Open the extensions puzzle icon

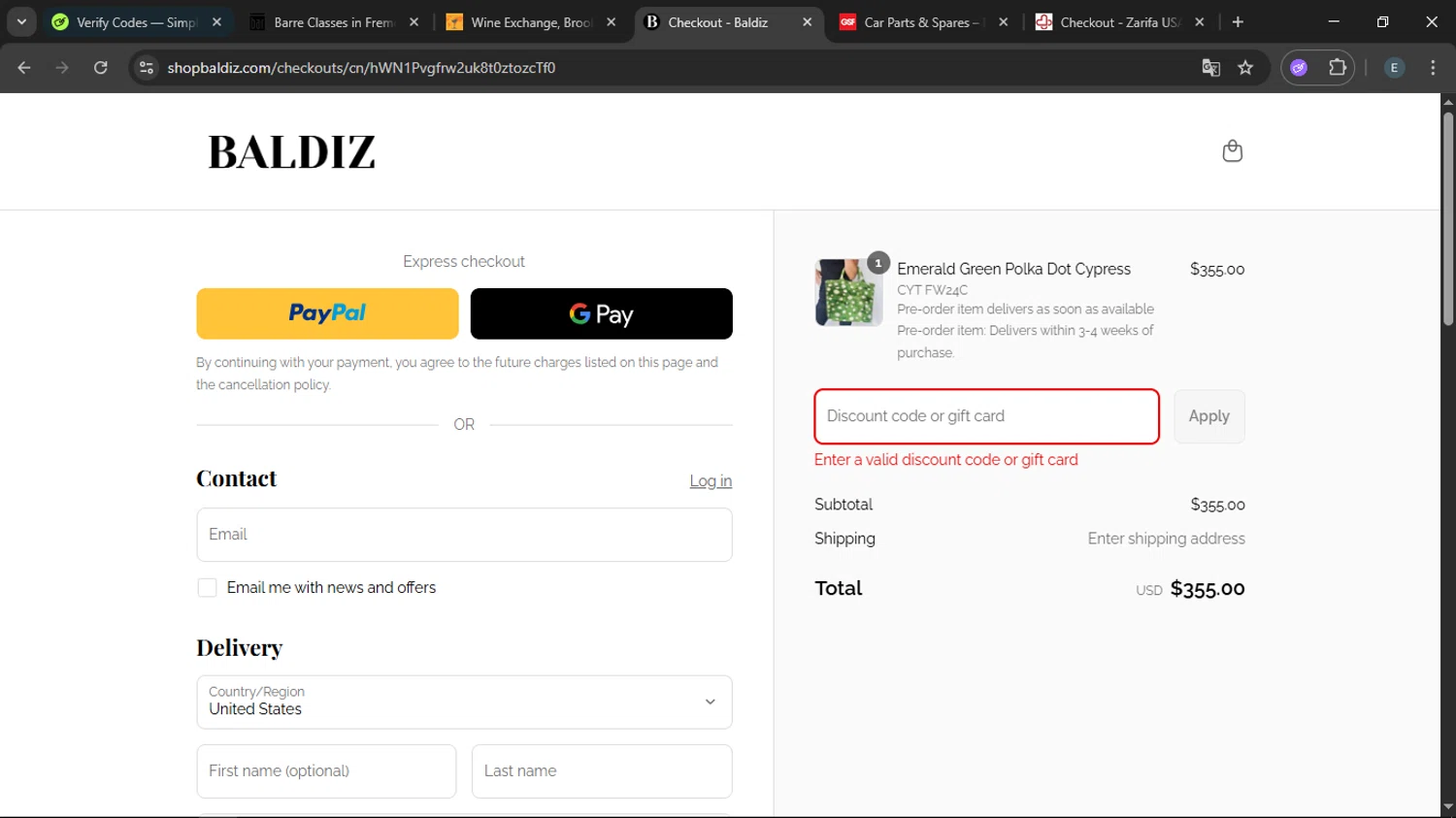tap(1338, 68)
